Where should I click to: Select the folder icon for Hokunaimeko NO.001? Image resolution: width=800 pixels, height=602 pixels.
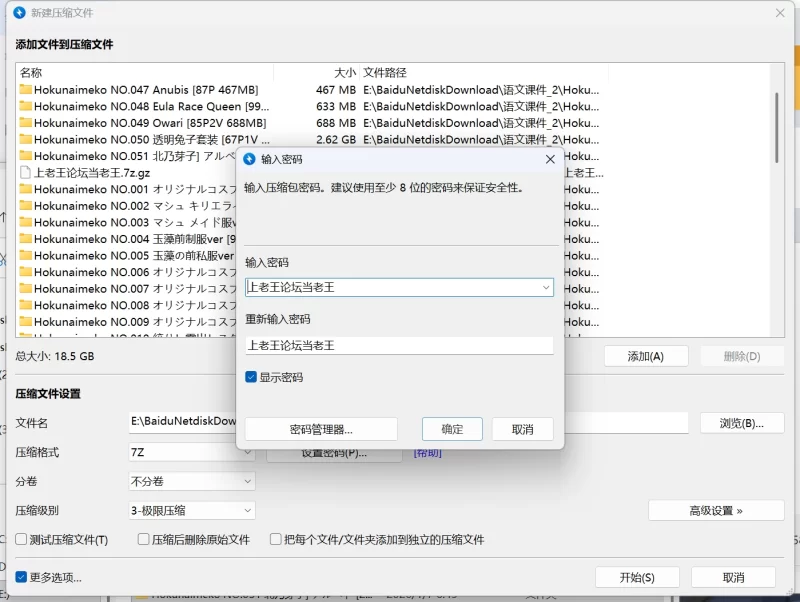26,189
